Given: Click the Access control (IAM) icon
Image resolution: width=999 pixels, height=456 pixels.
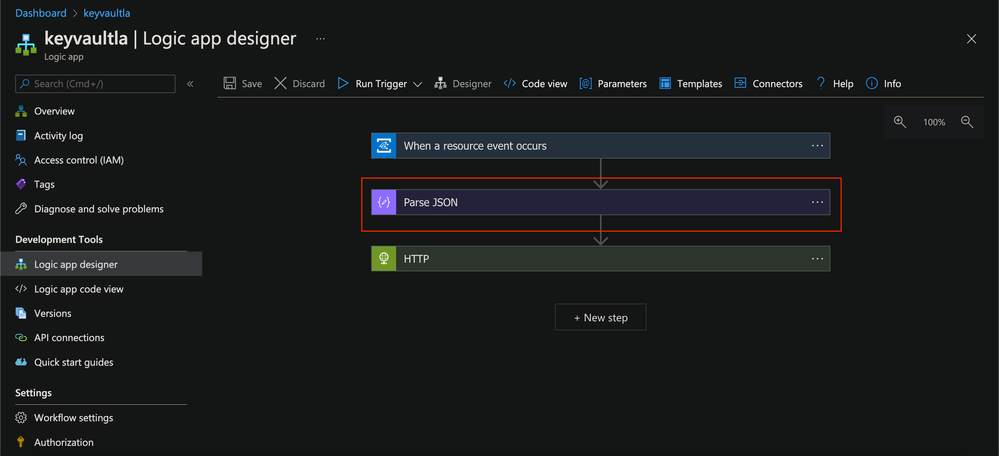Looking at the screenshot, I should (x=21, y=160).
